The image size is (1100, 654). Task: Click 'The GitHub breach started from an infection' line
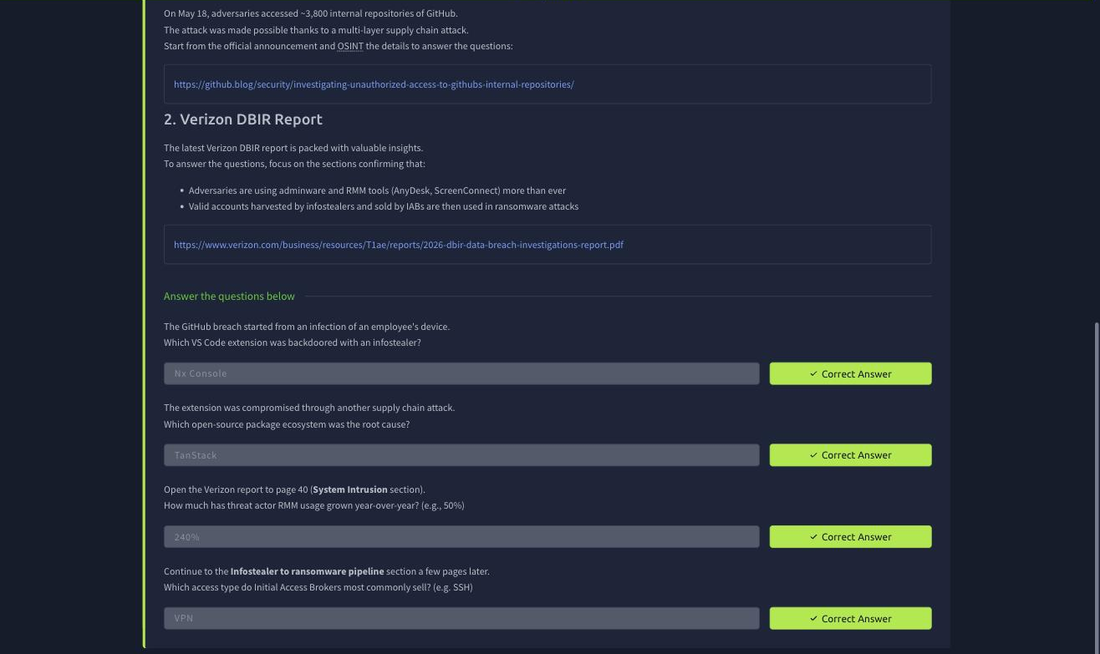(x=307, y=326)
